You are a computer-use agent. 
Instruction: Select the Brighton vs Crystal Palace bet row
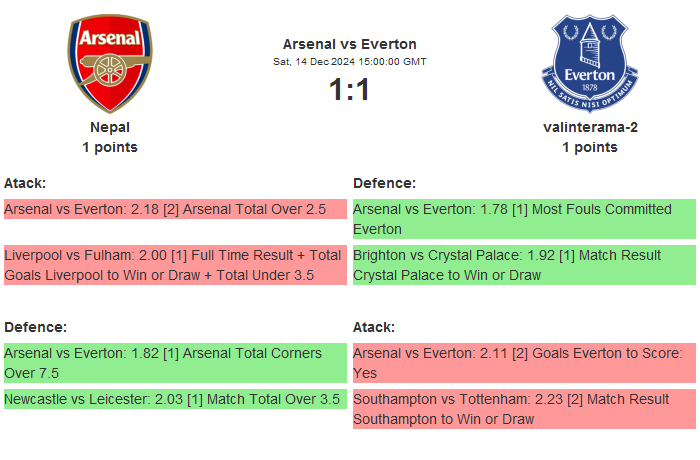pyautogui.click(x=523, y=265)
